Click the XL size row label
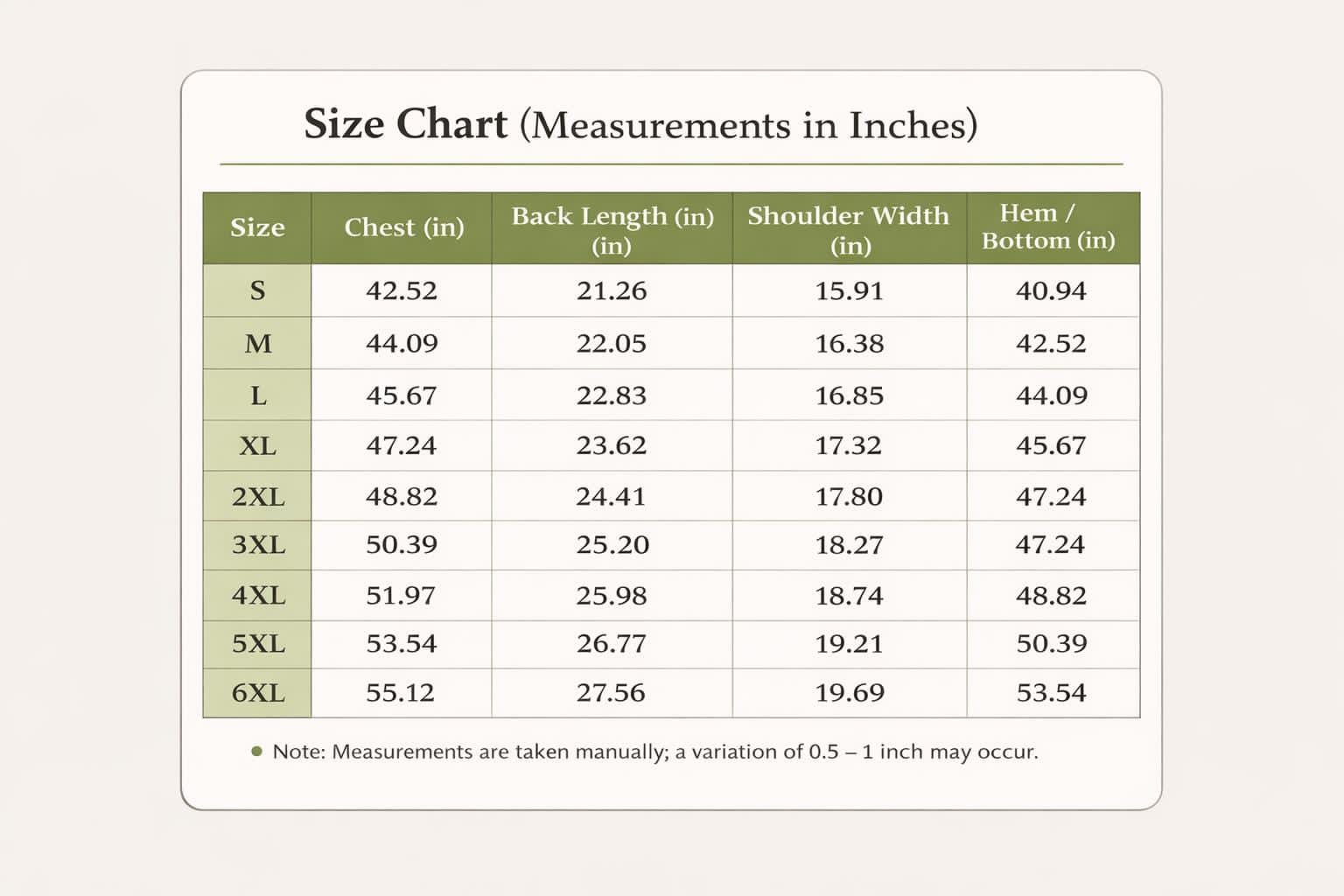Viewport: 1344px width, 896px height. click(x=257, y=446)
